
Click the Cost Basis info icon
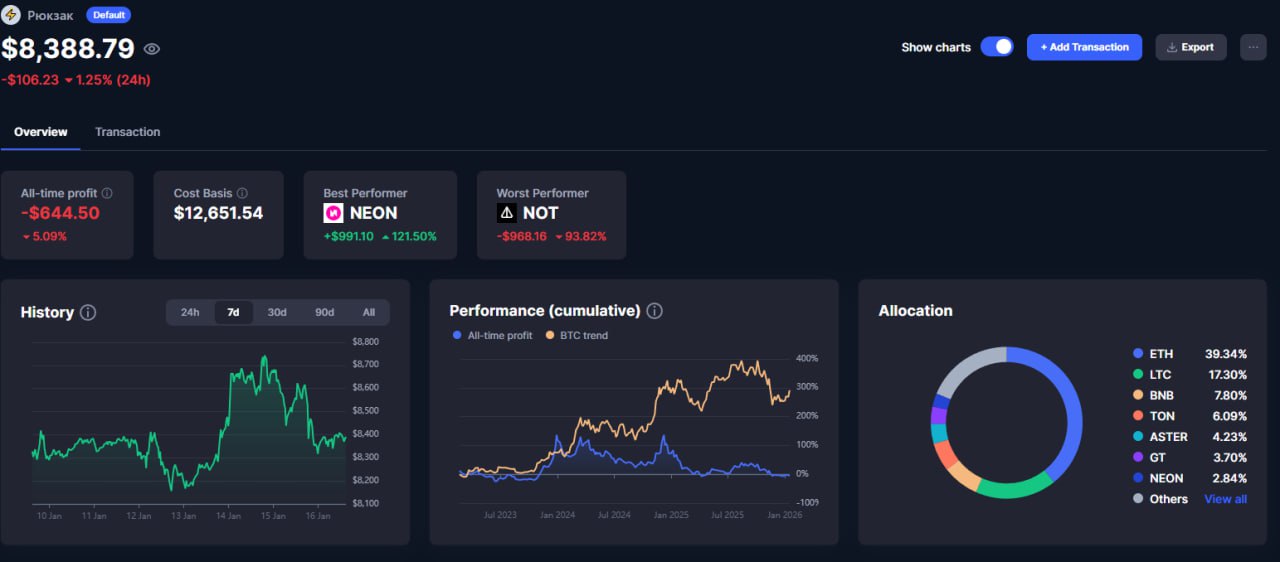coord(242,193)
